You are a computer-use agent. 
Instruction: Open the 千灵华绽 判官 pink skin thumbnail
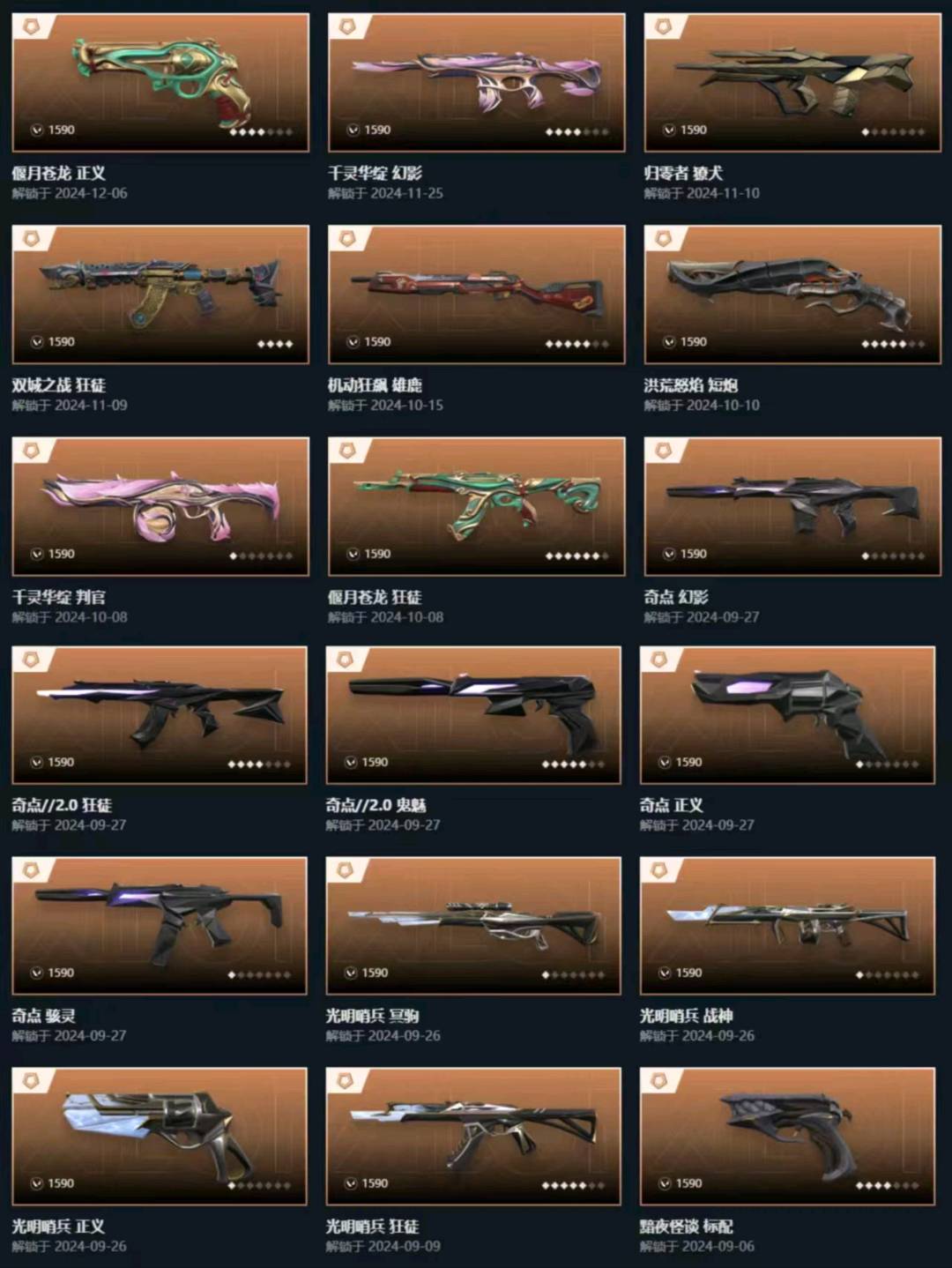point(160,506)
